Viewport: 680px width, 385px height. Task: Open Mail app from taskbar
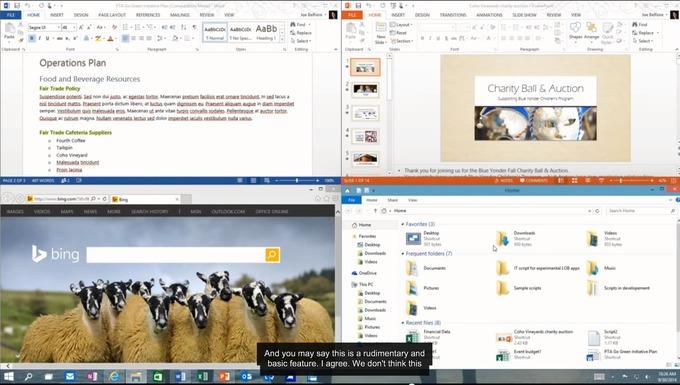tap(70, 376)
